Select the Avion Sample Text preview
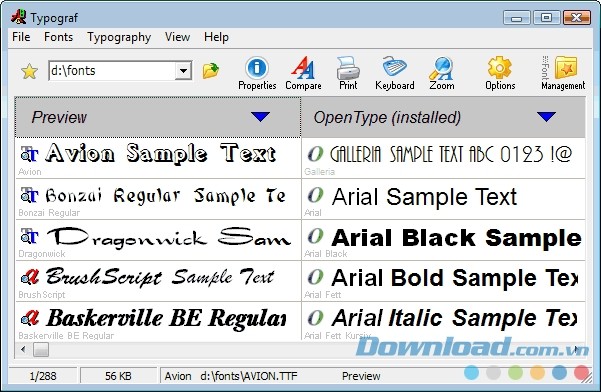Screen dimensions: 601x392 (158, 158)
